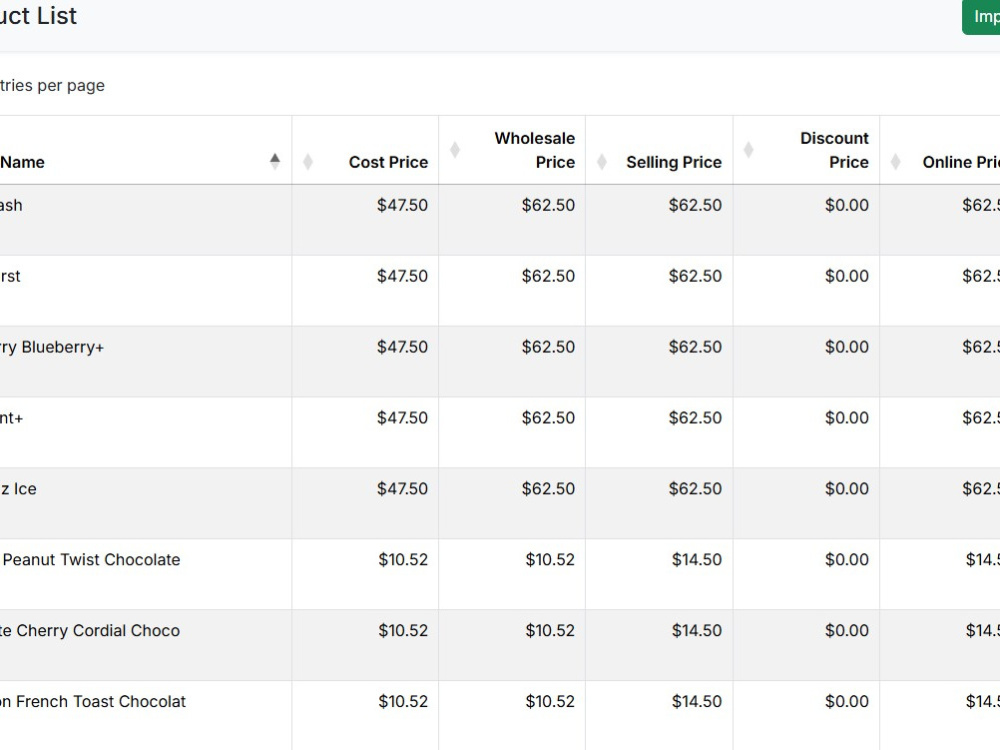The image size is (1000, 750).
Task: Click the Wholesale Price header label
Action: pos(534,151)
